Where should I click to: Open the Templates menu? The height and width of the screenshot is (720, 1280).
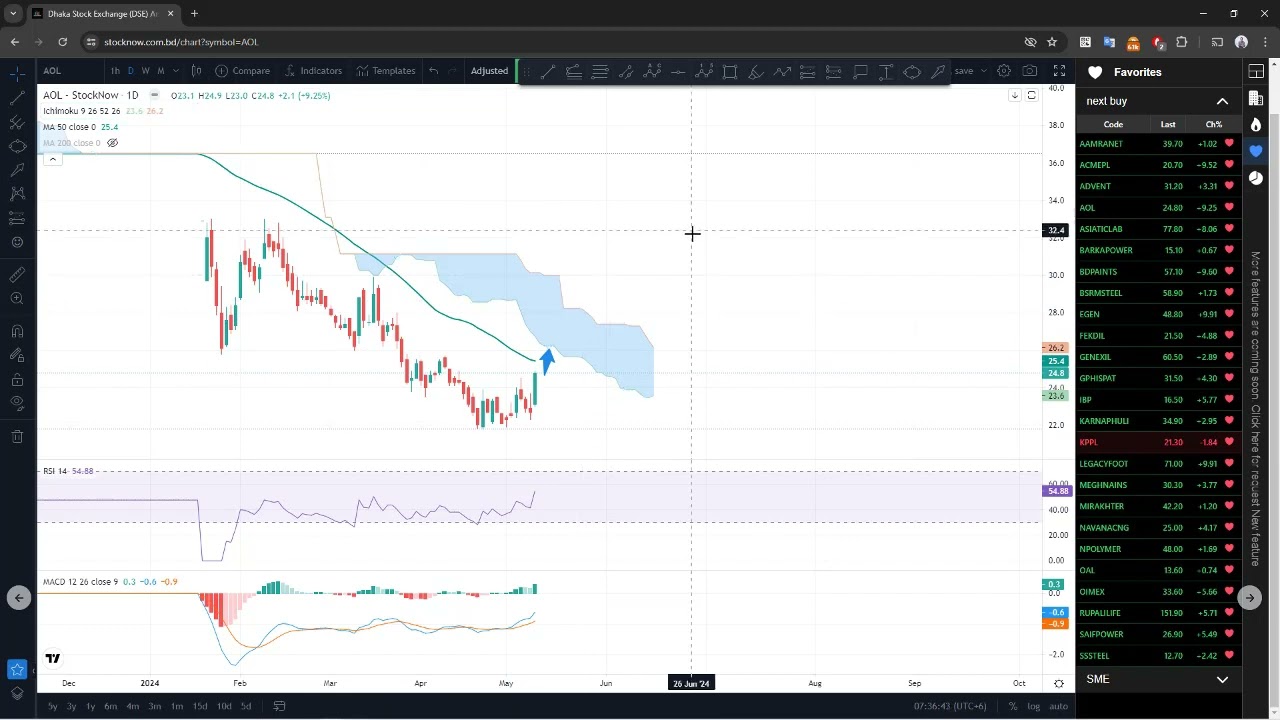click(x=385, y=71)
